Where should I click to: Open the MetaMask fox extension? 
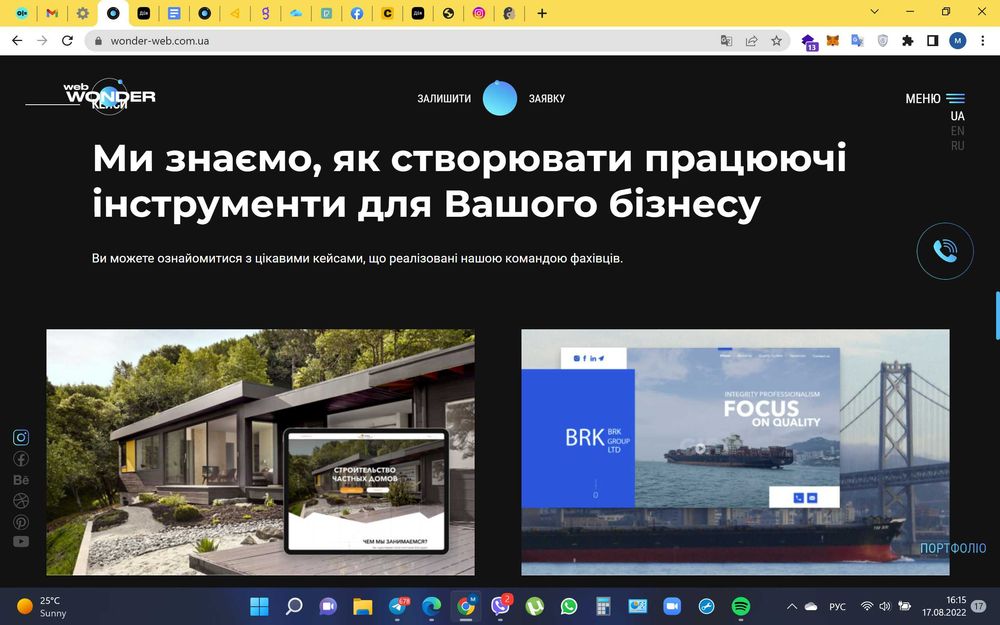coord(833,41)
